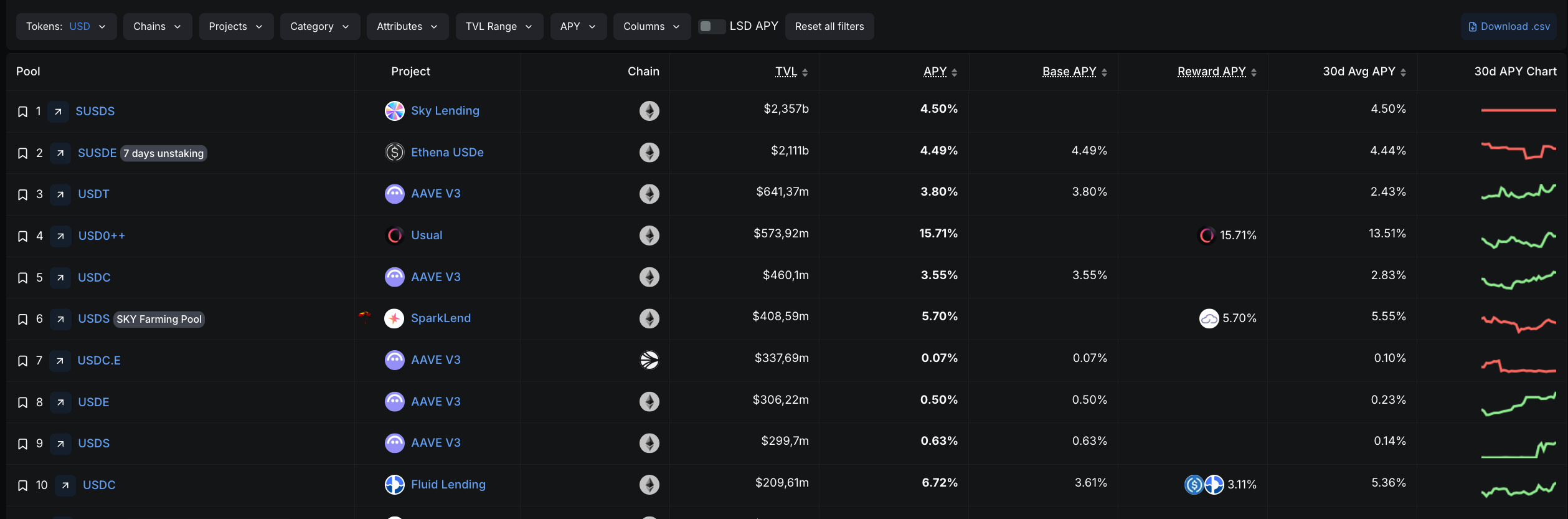Bookmark the USDC.E pool row
Screen dimensions: 1568x519
[x=22, y=361]
